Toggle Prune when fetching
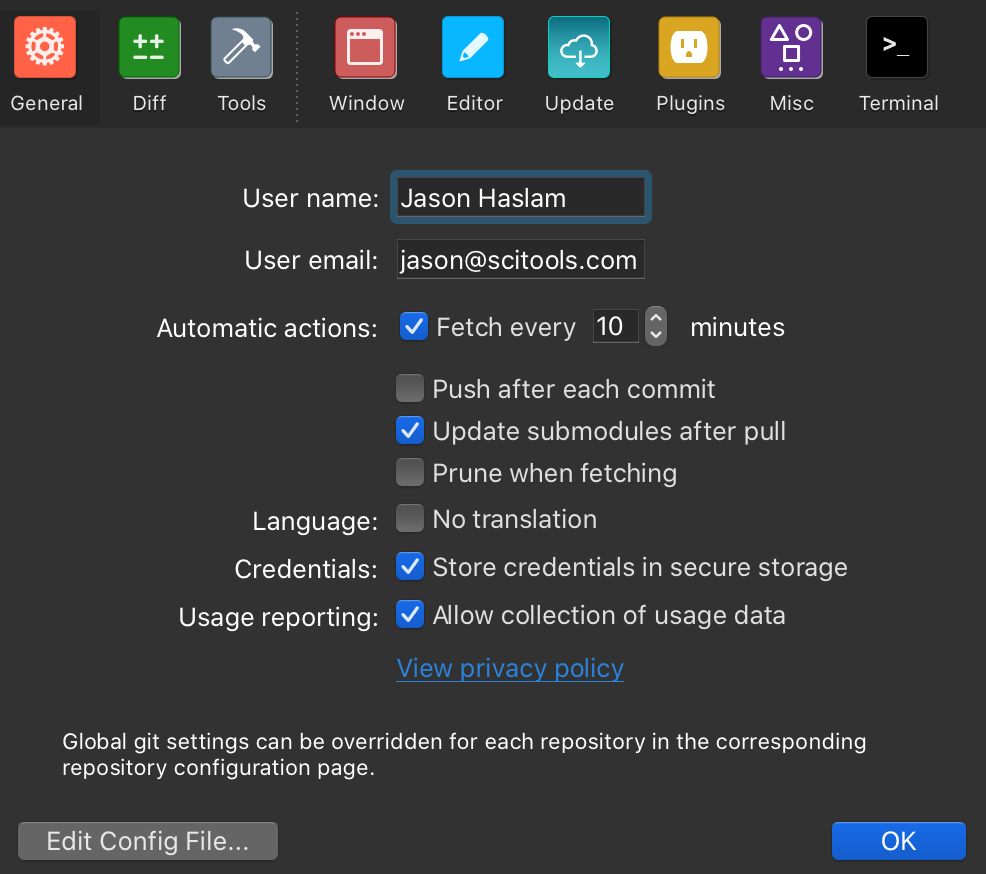The image size is (986, 874). click(410, 472)
